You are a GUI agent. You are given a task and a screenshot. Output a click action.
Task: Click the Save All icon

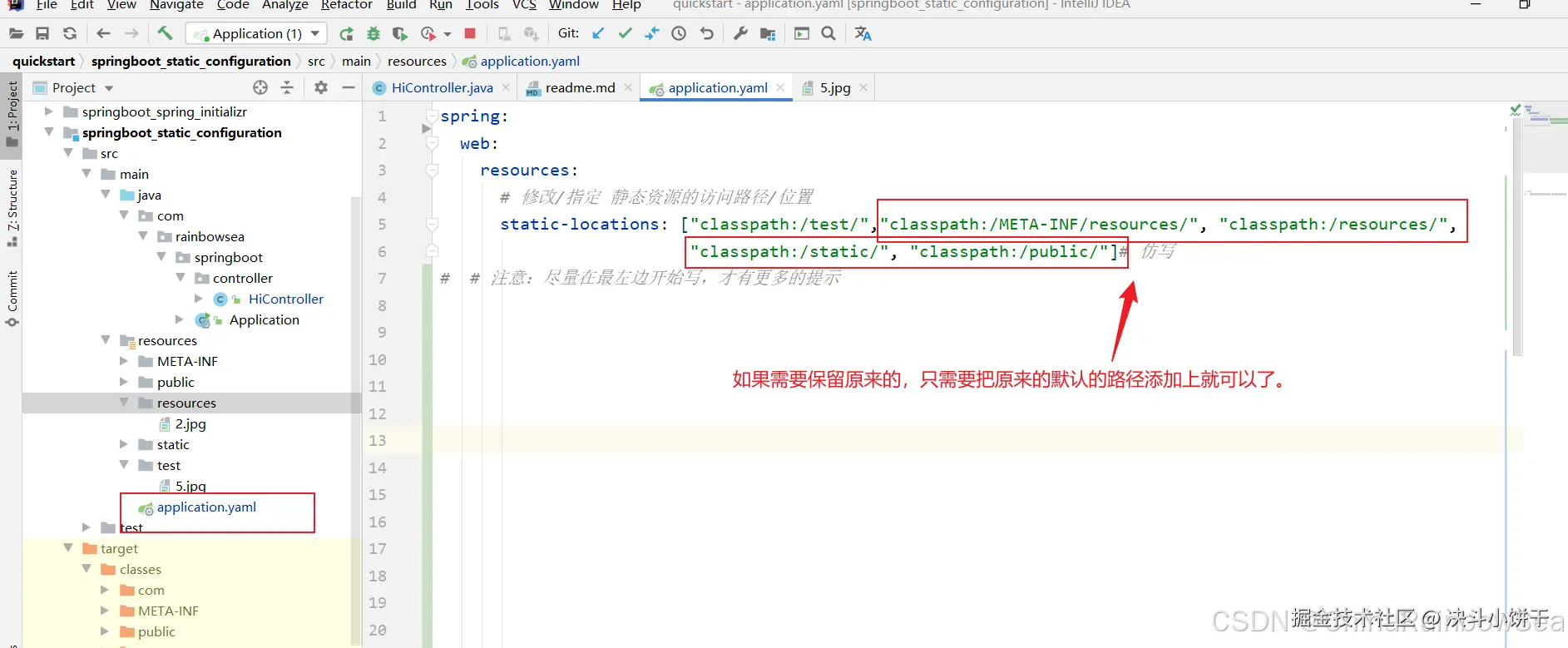coord(42,34)
